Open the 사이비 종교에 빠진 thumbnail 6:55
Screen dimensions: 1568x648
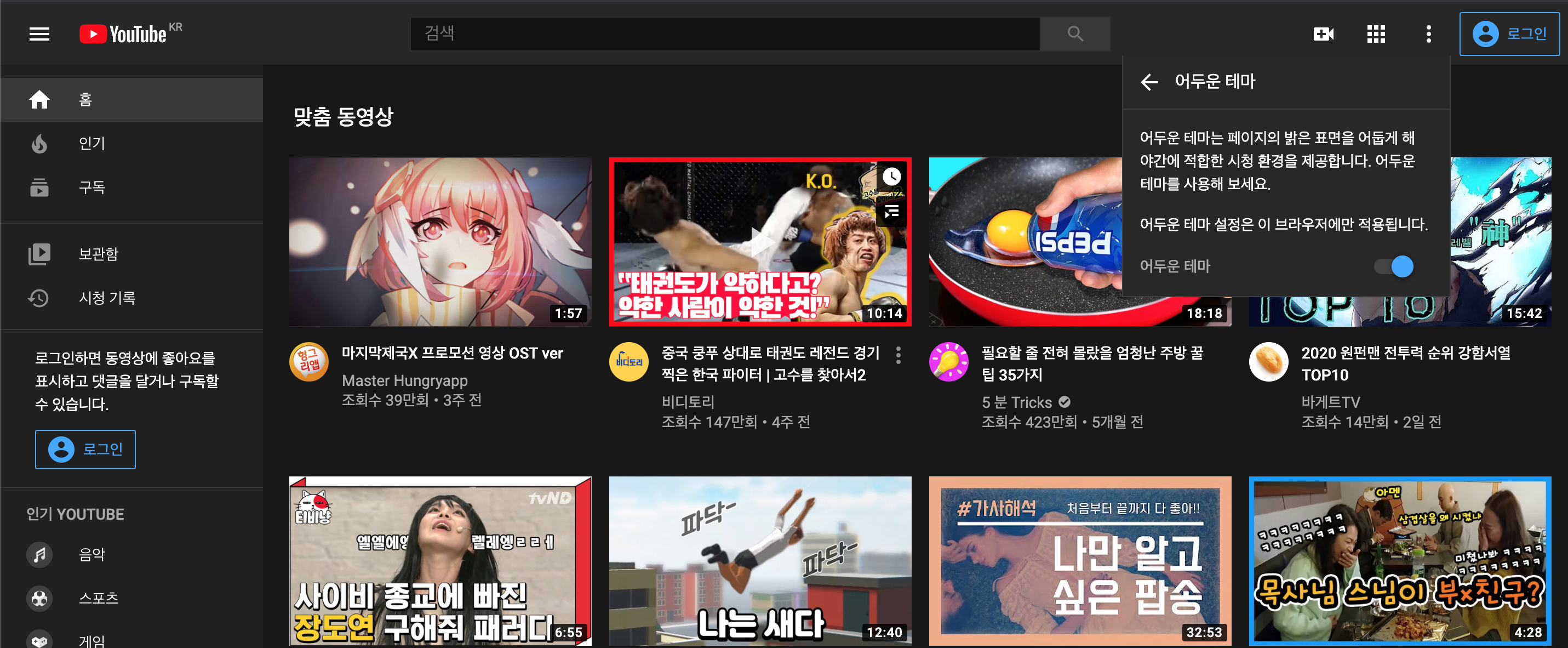[440, 561]
